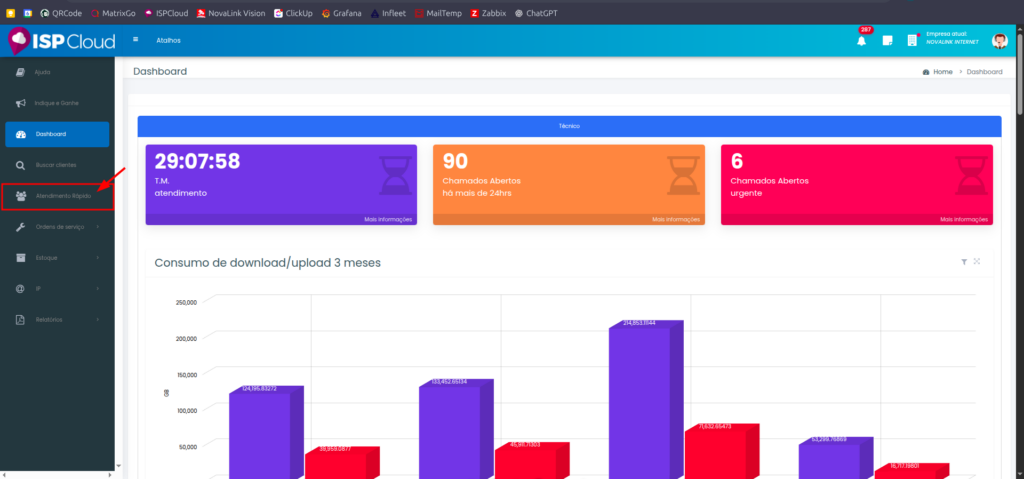Toggle the sidebar with hamburger icon
The width and height of the screenshot is (1024, 479).
(x=136, y=40)
